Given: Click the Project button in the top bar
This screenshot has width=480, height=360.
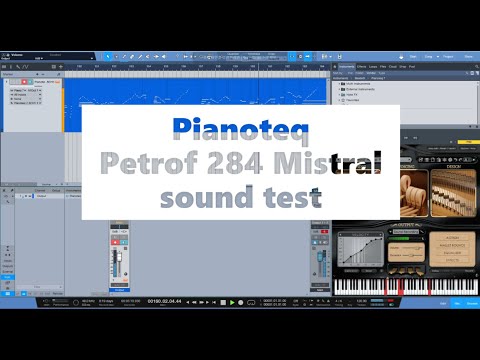Looking at the screenshot, I should (448, 57).
